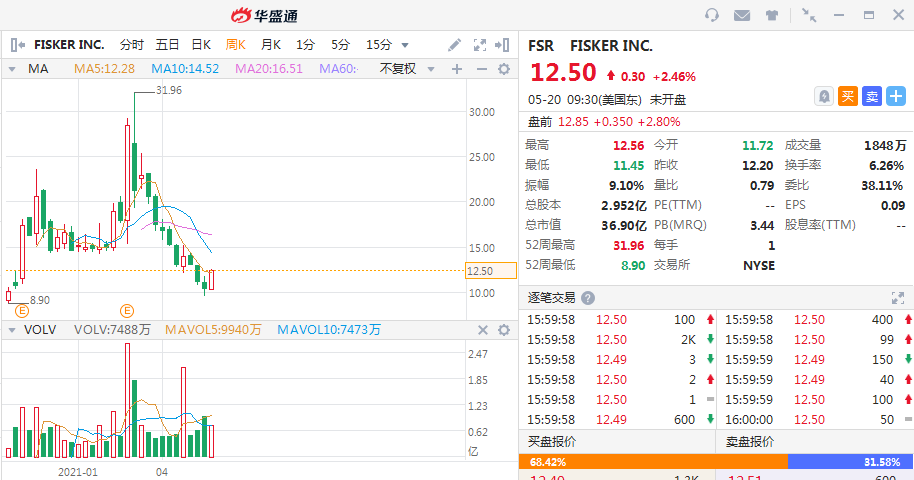Screen dimensions: 914x480
Task: Open the mail messages icon
Action: pos(741,15)
